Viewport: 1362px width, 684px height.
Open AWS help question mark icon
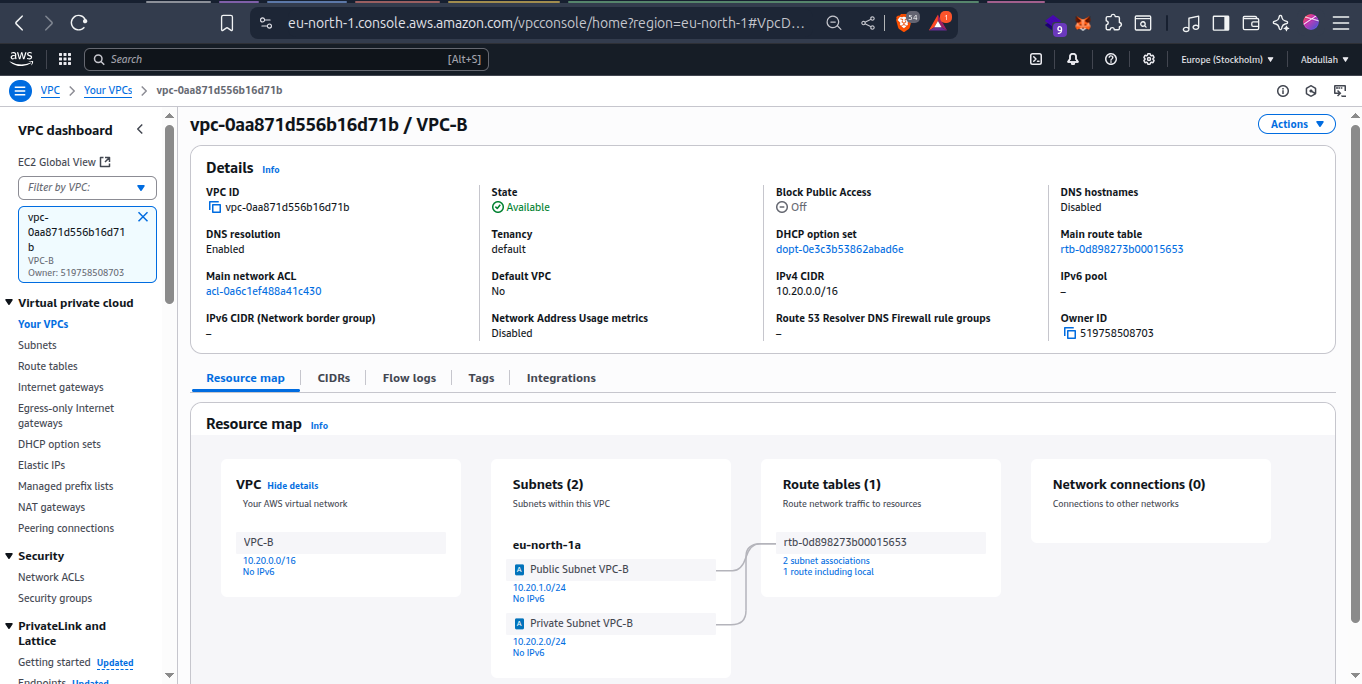point(1111,59)
